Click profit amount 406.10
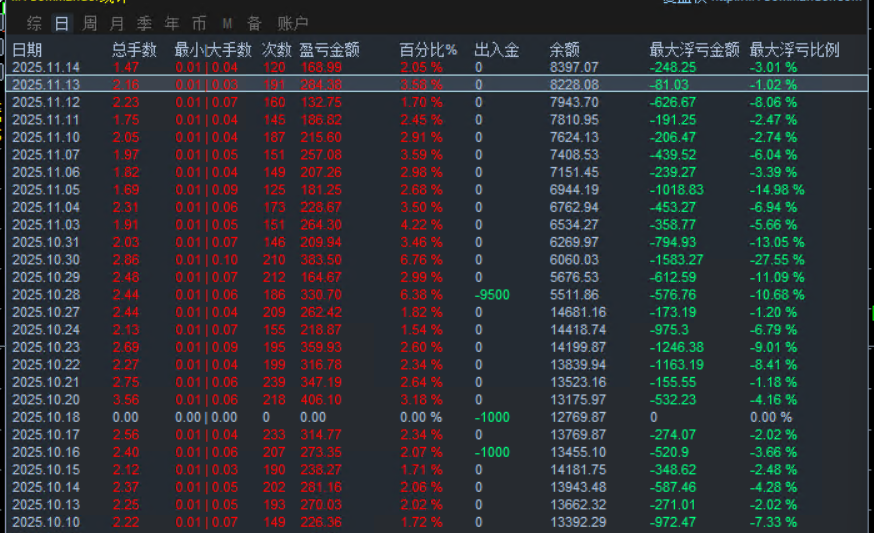 click(x=321, y=400)
